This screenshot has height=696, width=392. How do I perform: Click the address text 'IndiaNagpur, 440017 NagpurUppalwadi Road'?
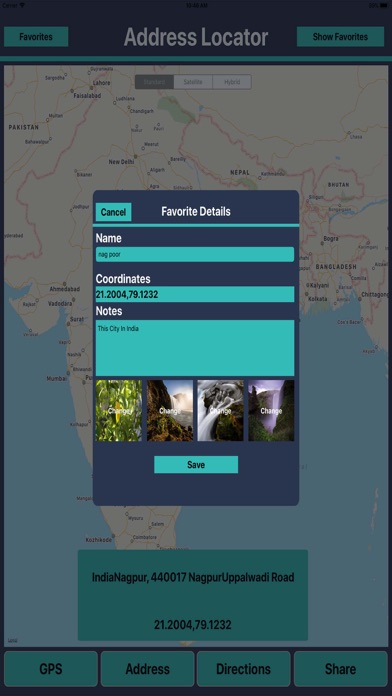(x=193, y=577)
